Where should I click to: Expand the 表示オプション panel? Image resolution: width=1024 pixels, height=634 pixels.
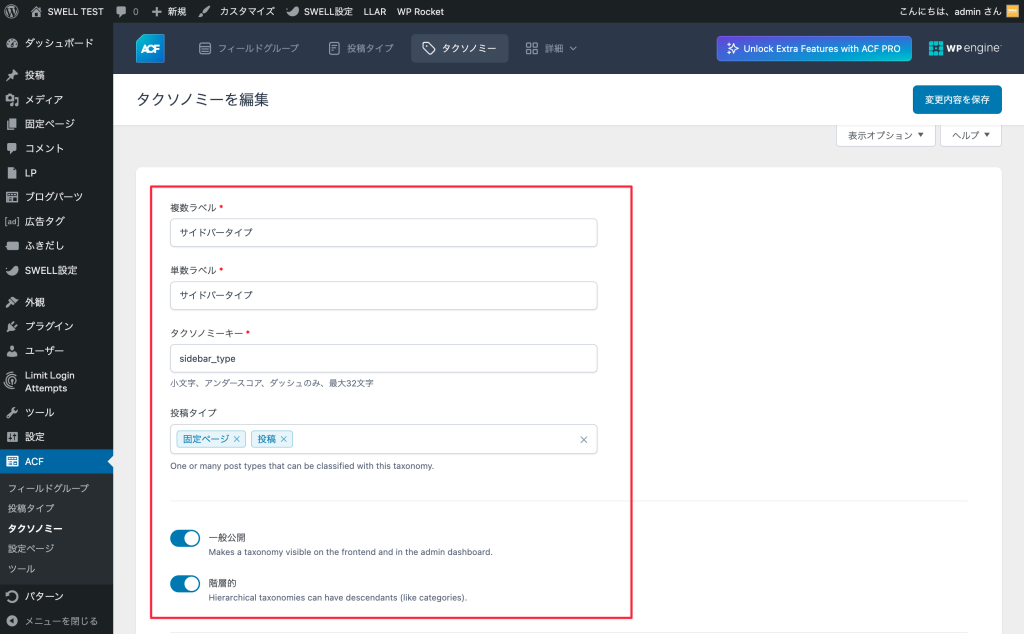tap(884, 135)
